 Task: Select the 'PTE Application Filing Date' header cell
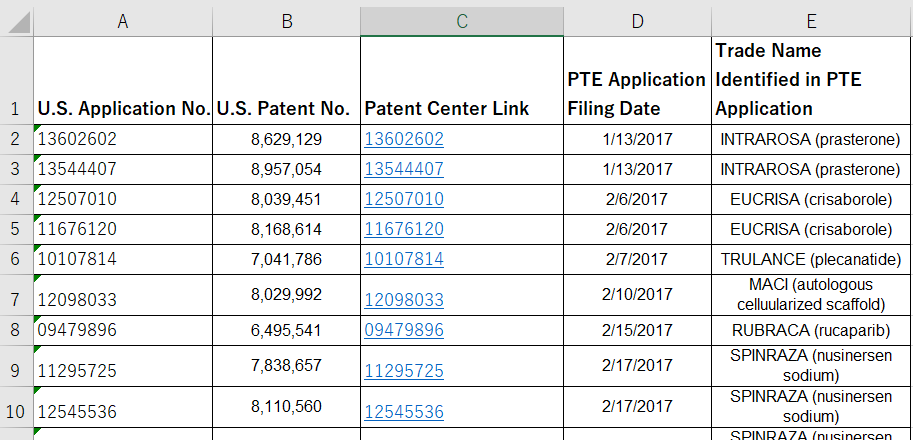pos(638,80)
